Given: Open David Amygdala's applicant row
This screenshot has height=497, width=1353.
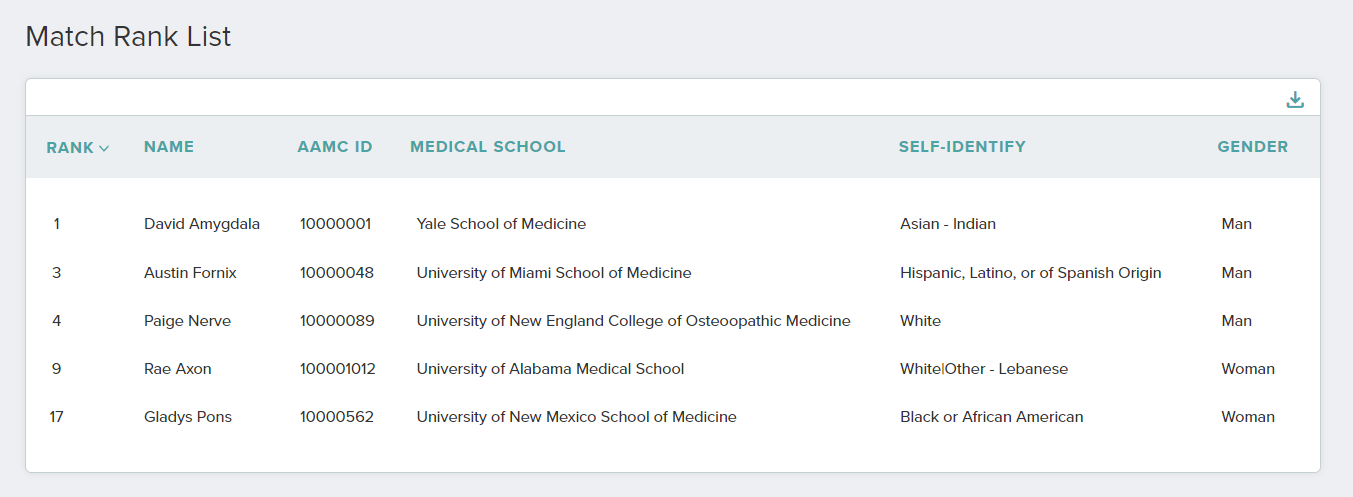Looking at the screenshot, I should (672, 224).
